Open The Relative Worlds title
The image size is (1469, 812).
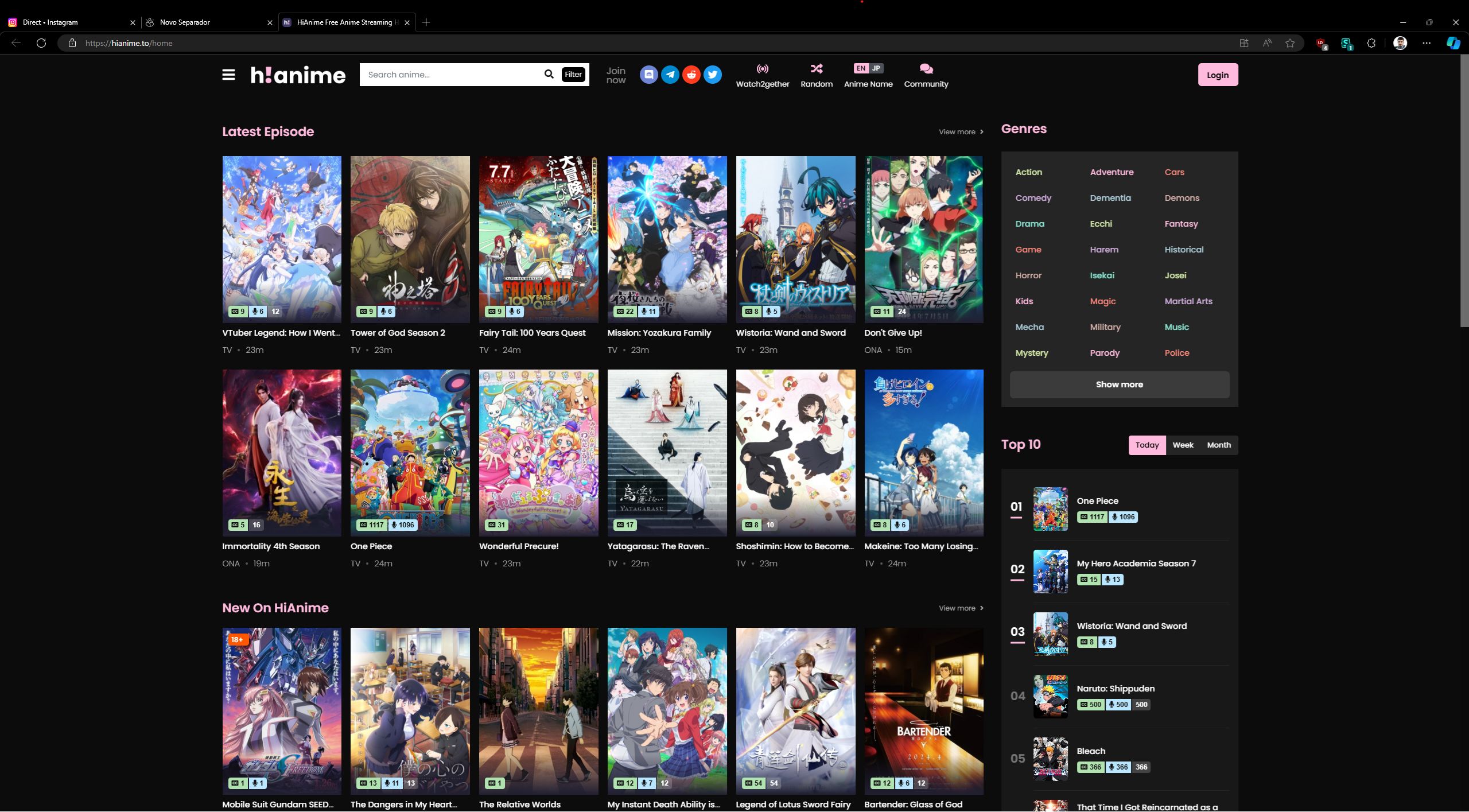519,805
